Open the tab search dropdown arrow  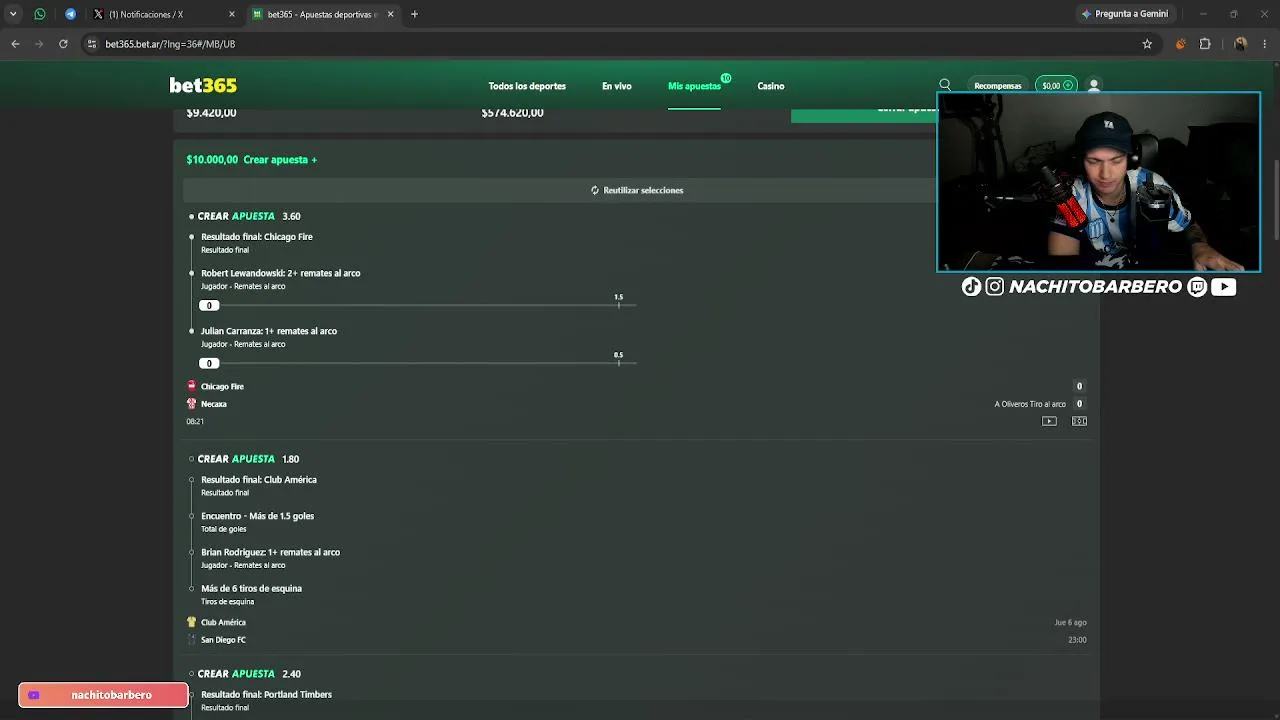tap(13, 14)
